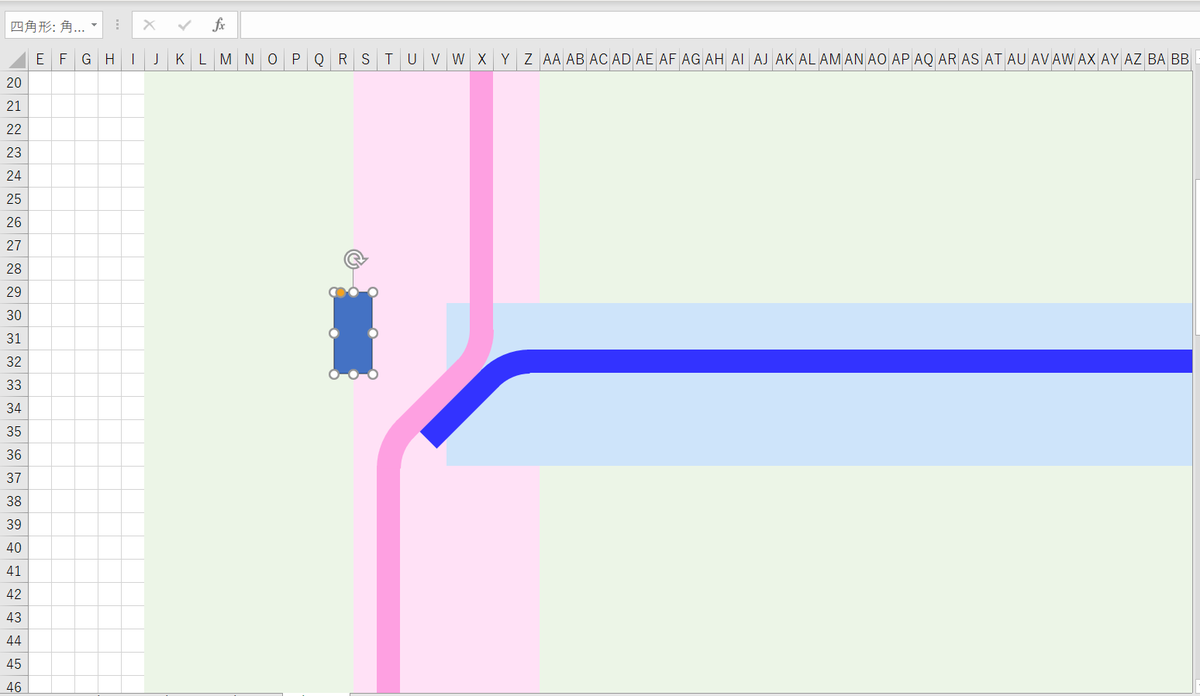Click the rectangle's bottom-middle sizing handle
The height and width of the screenshot is (696, 1200).
coord(354,374)
